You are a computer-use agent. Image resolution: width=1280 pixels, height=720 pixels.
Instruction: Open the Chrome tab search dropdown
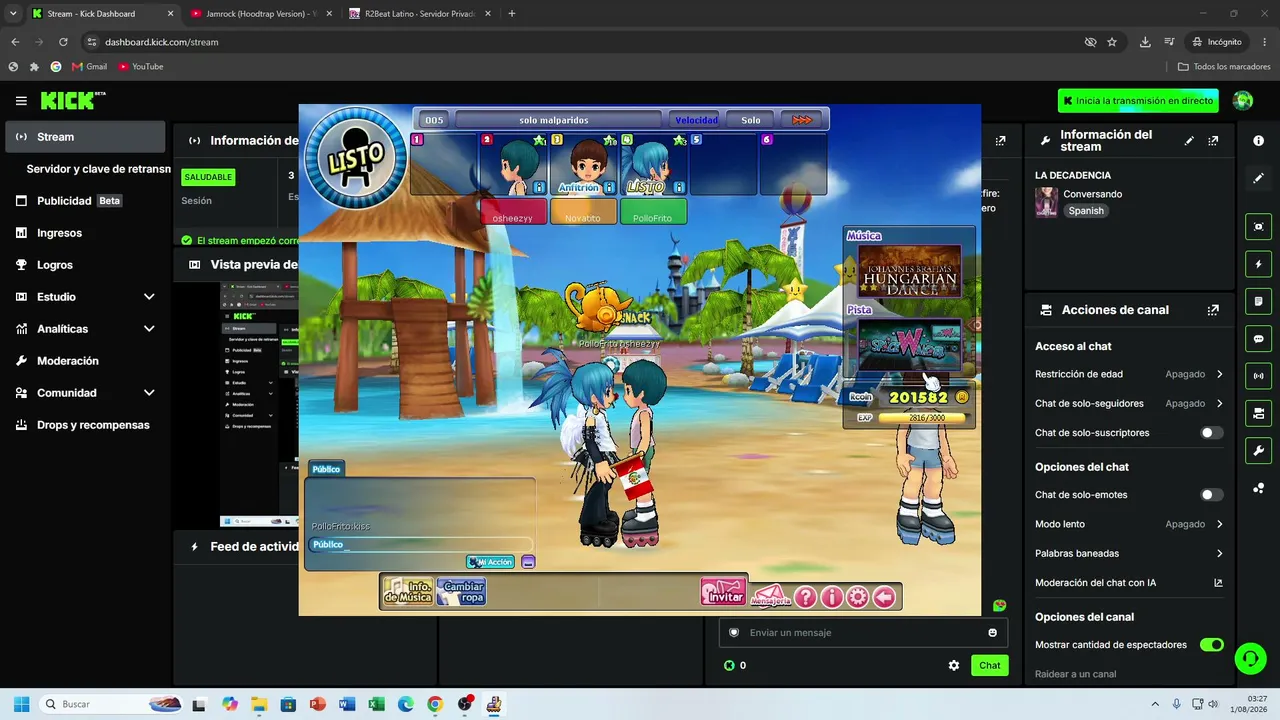point(13,14)
